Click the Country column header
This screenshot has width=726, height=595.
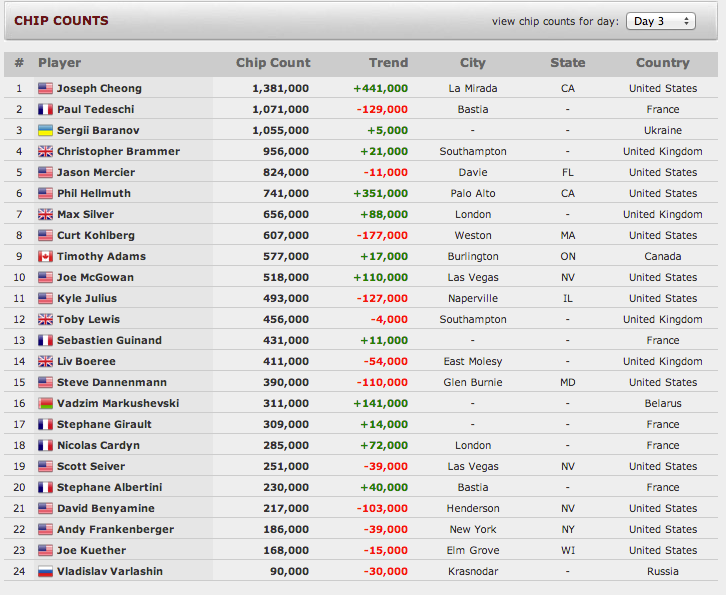[x=663, y=63]
